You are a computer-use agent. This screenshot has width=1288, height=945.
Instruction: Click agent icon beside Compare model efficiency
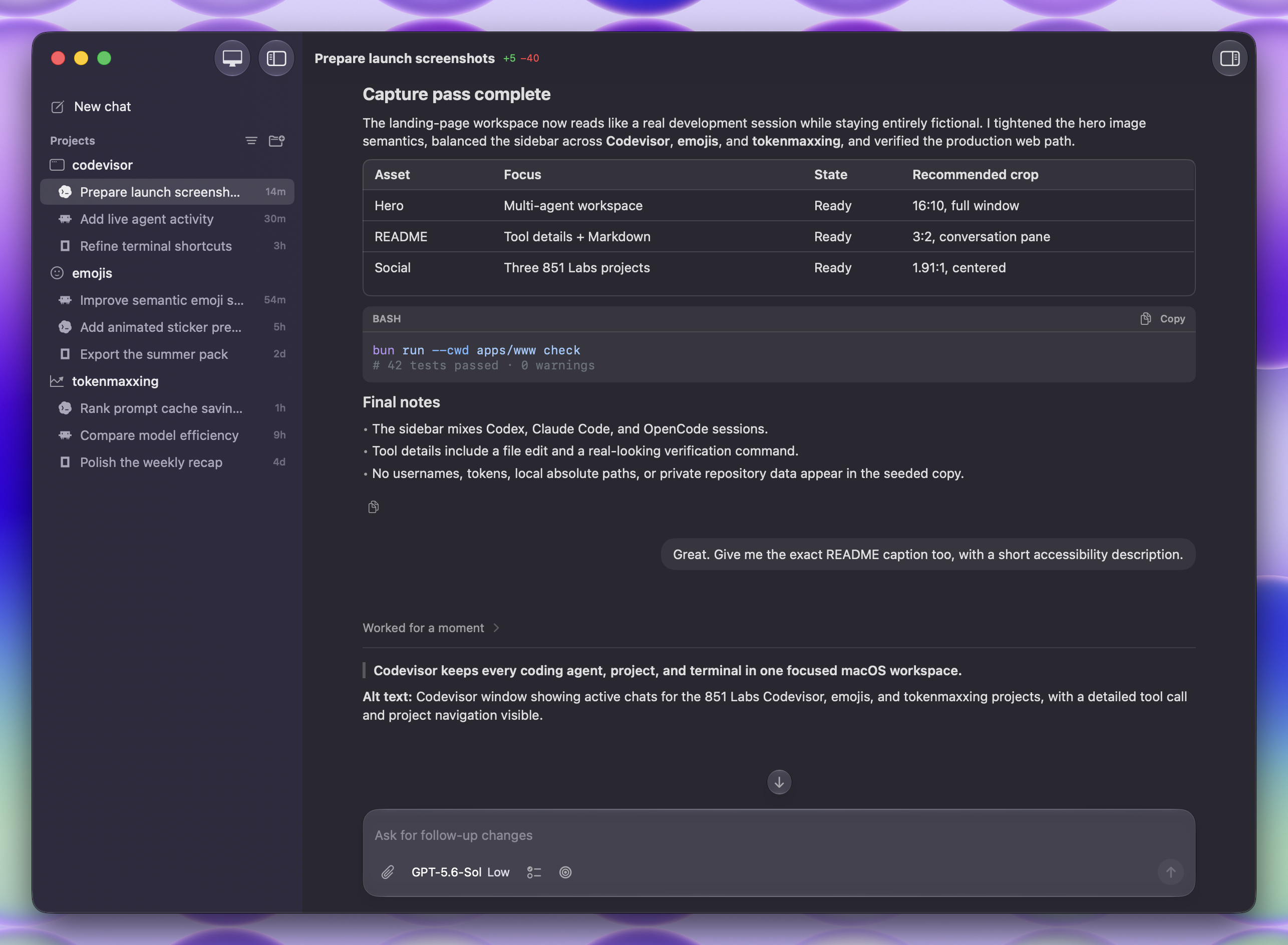click(x=65, y=435)
